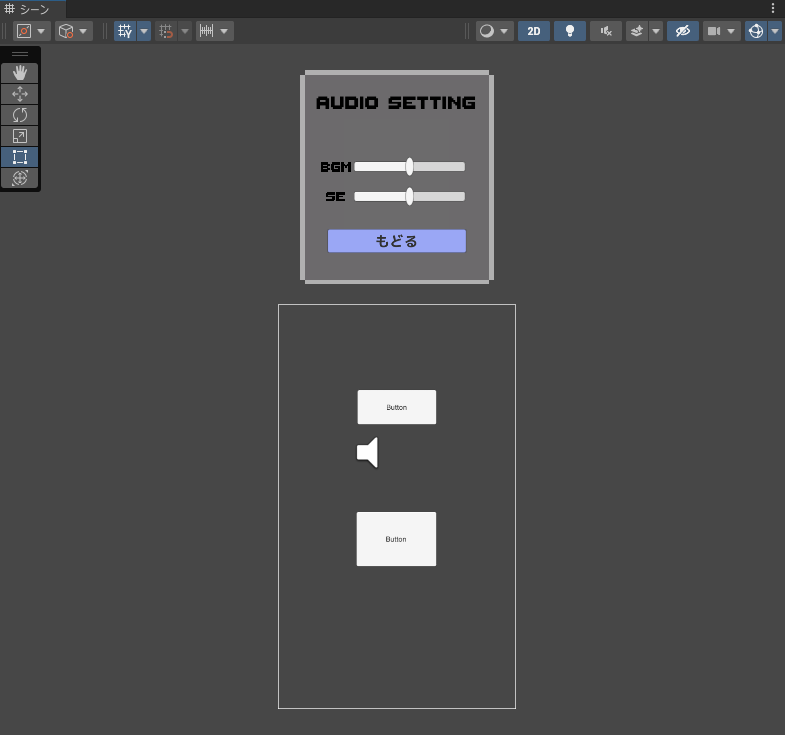Expand the tool handle position dropdown
Image resolution: width=785 pixels, height=735 pixels.
click(41, 31)
